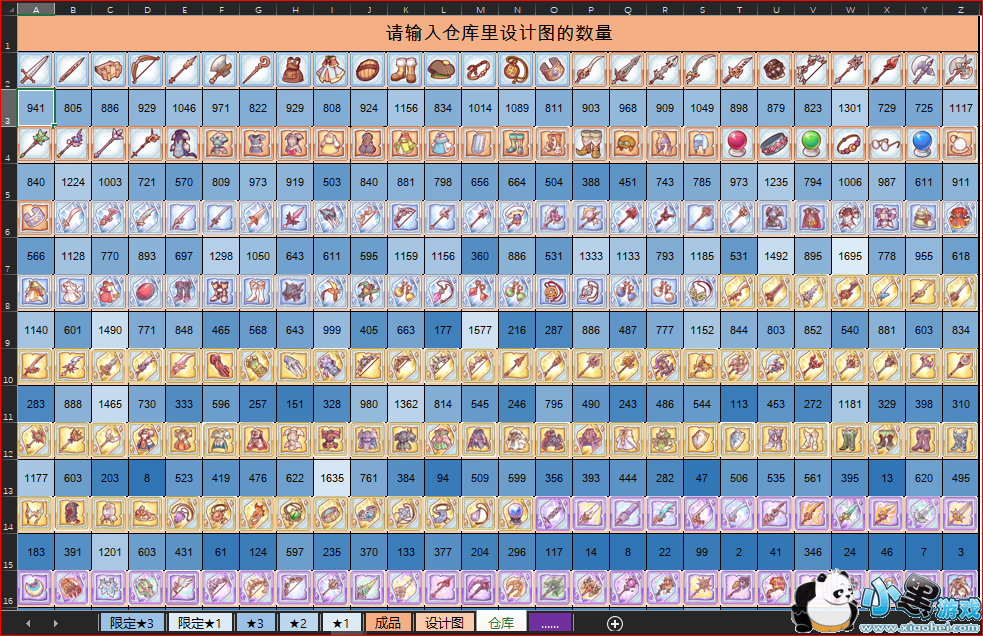The height and width of the screenshot is (636, 983).
Task: Click the dark studded gauntlet icon above 879
Action: tap(775, 70)
